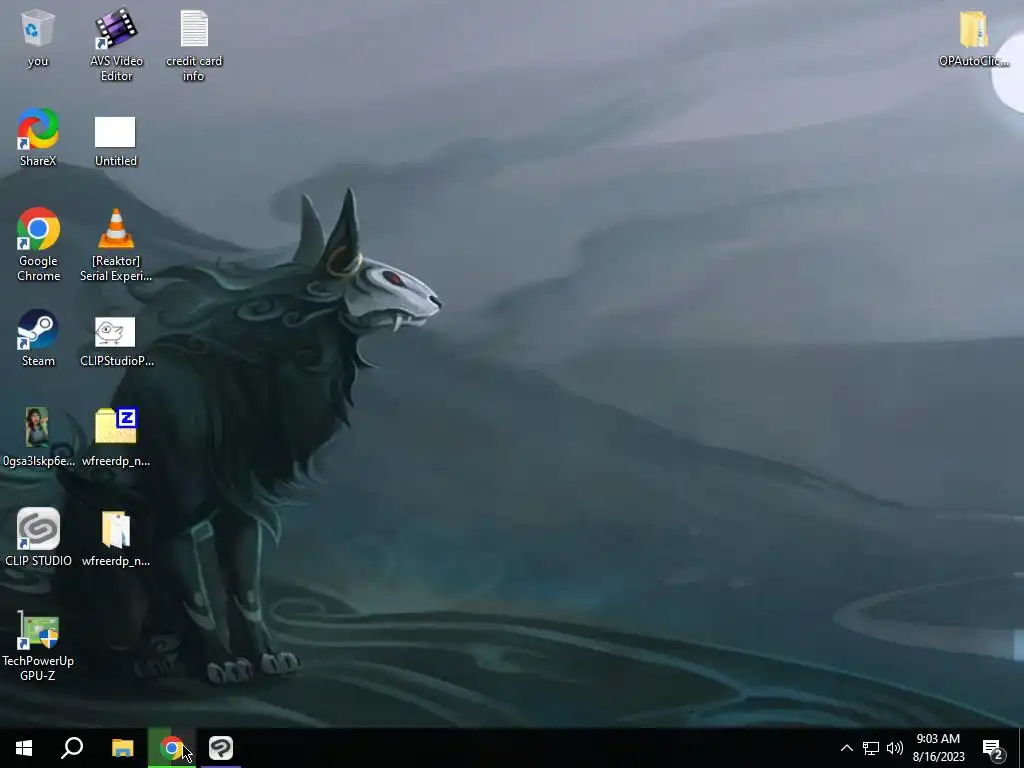Image resolution: width=1024 pixels, height=768 pixels.
Task: Open the Windows Start menu
Action: 24,748
